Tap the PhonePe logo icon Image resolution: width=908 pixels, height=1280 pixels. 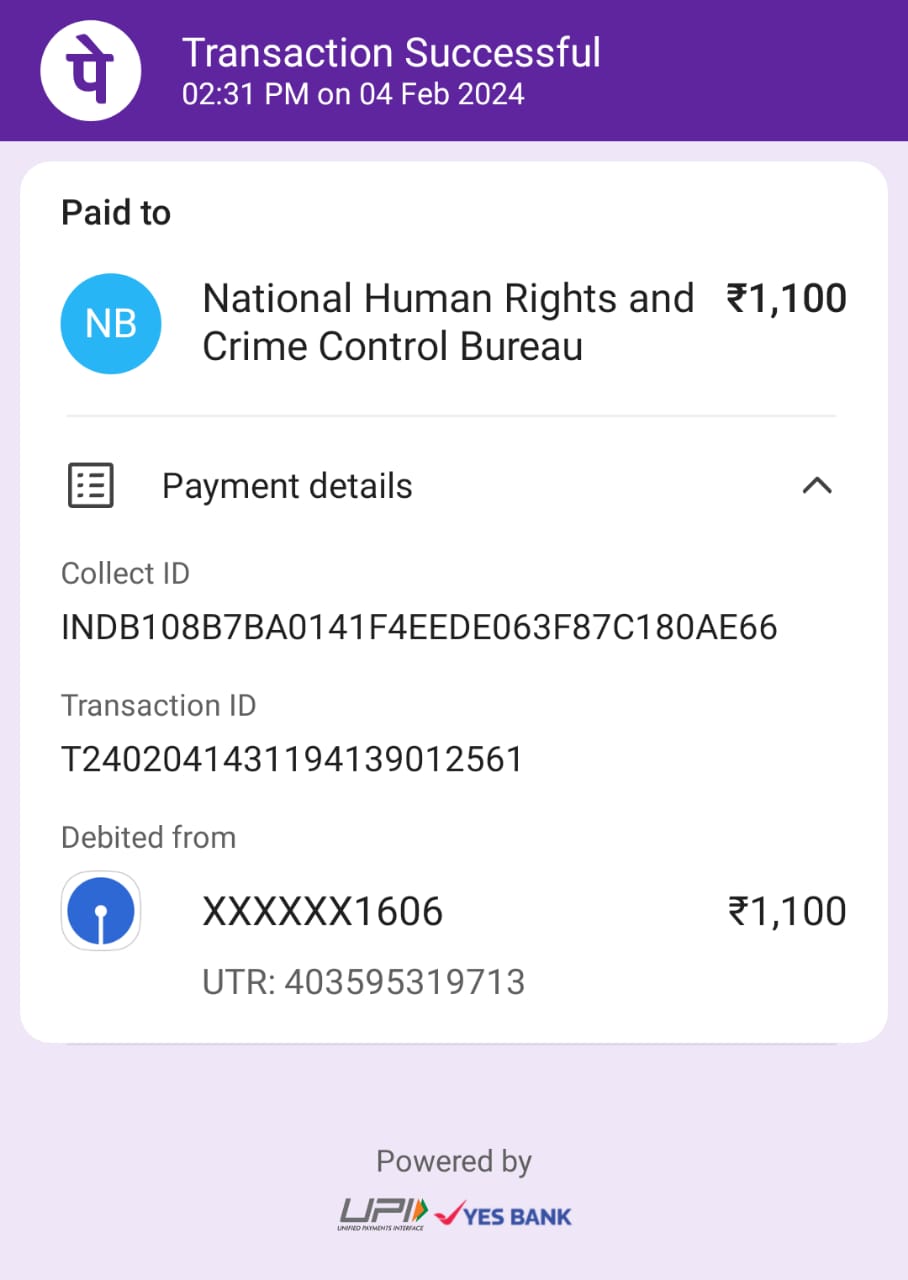click(x=90, y=71)
